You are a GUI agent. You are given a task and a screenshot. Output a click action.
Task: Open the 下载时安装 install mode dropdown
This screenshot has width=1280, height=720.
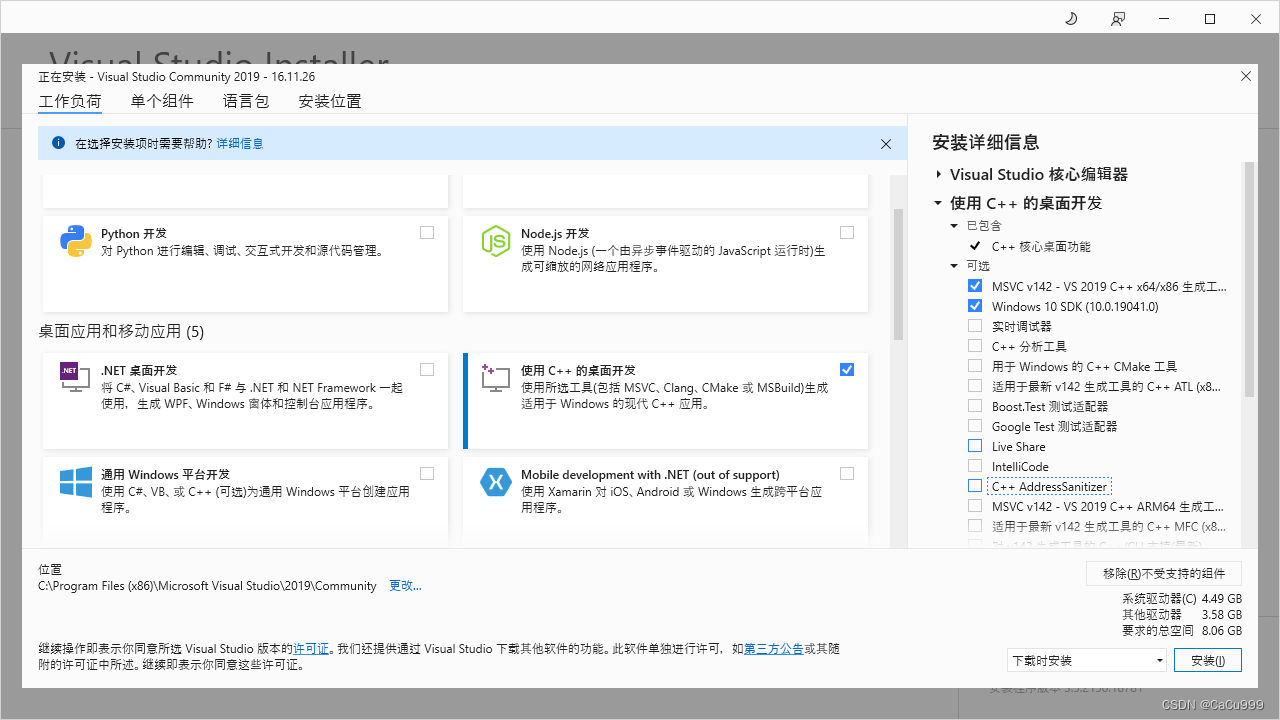[x=1087, y=660]
